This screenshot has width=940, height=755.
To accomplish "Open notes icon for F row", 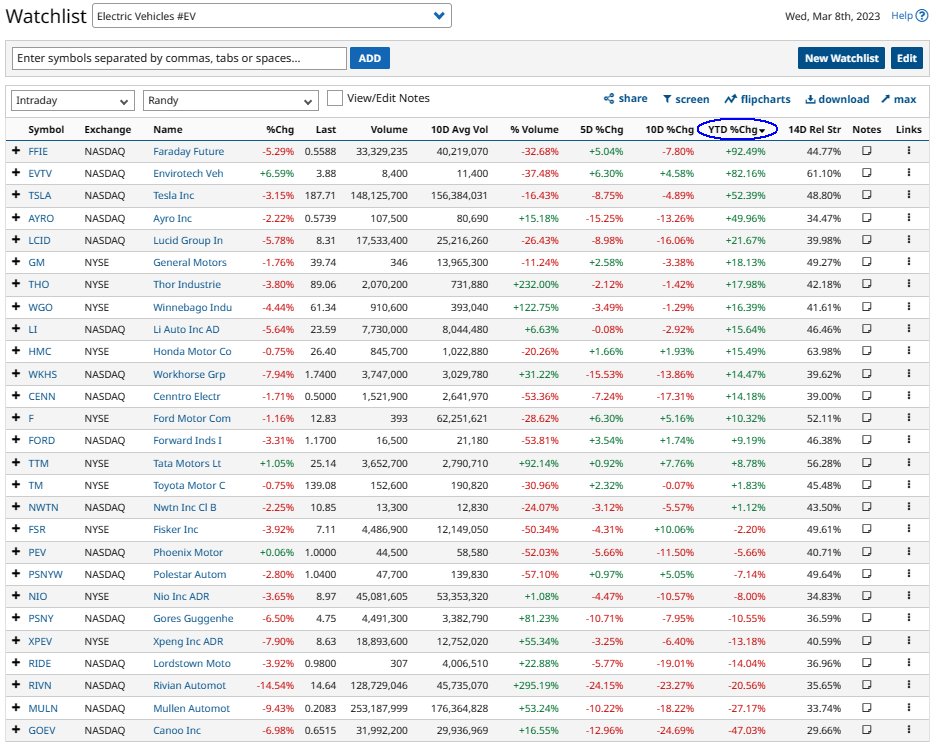I will click(866, 417).
